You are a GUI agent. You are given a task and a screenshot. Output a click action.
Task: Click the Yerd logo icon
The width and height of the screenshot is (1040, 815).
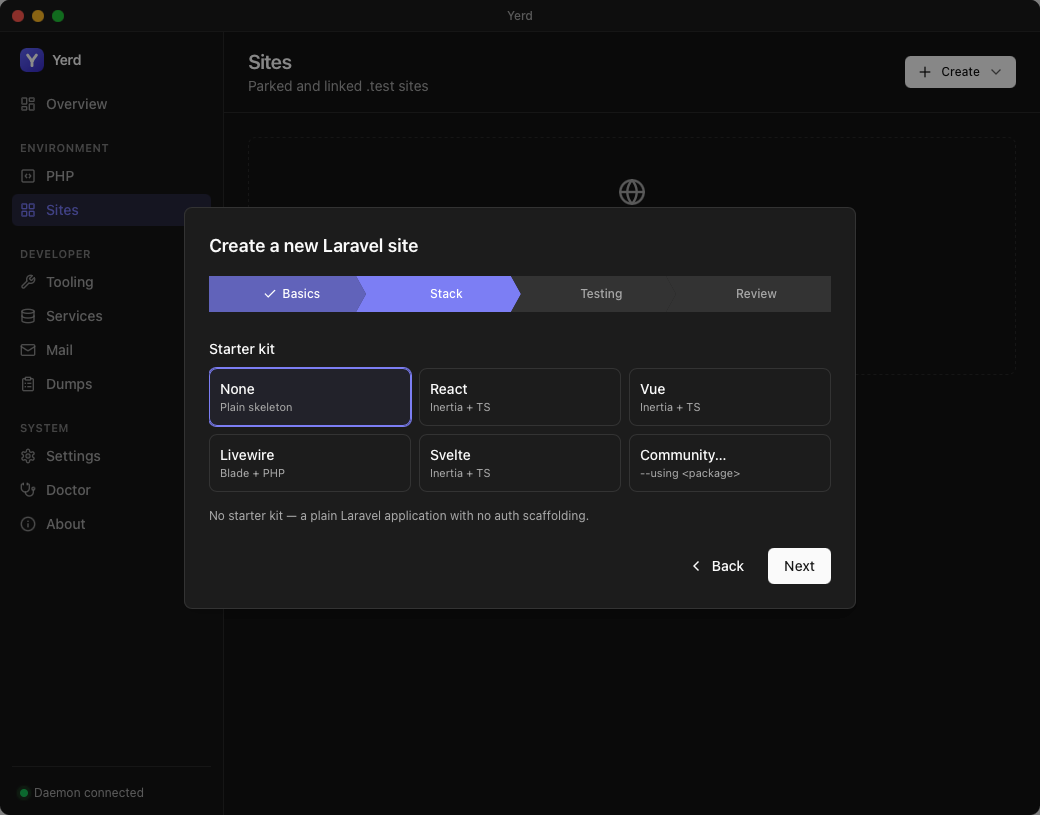pos(32,60)
